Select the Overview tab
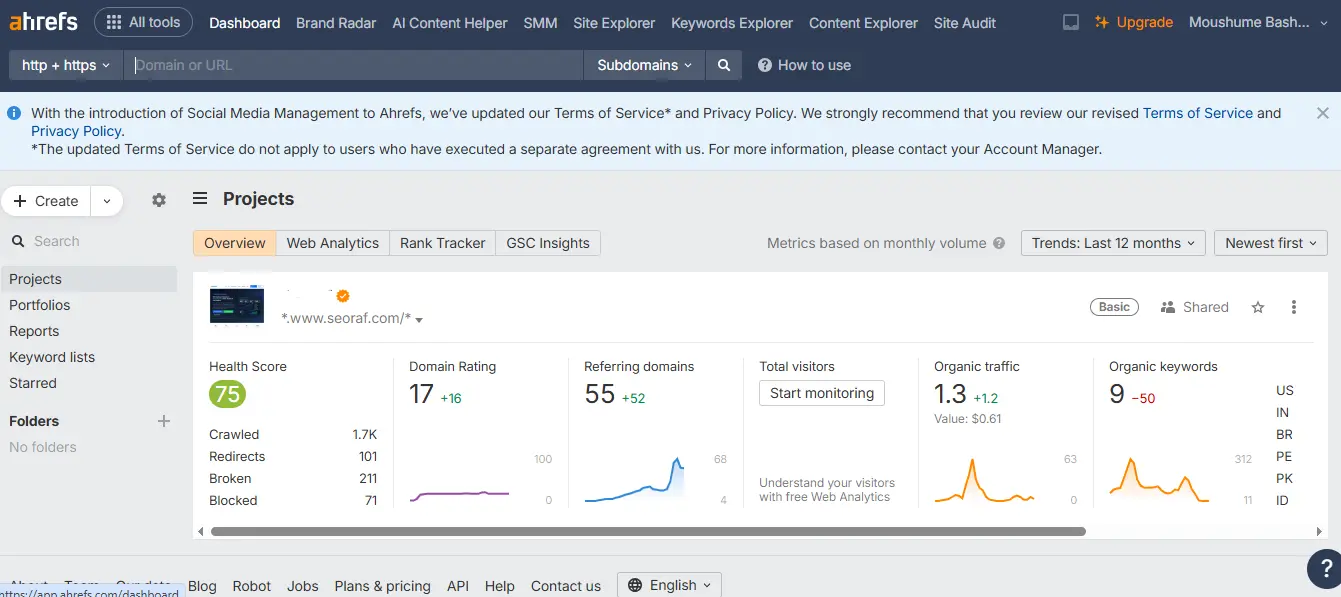Image resolution: width=1341 pixels, height=597 pixels. [x=235, y=243]
